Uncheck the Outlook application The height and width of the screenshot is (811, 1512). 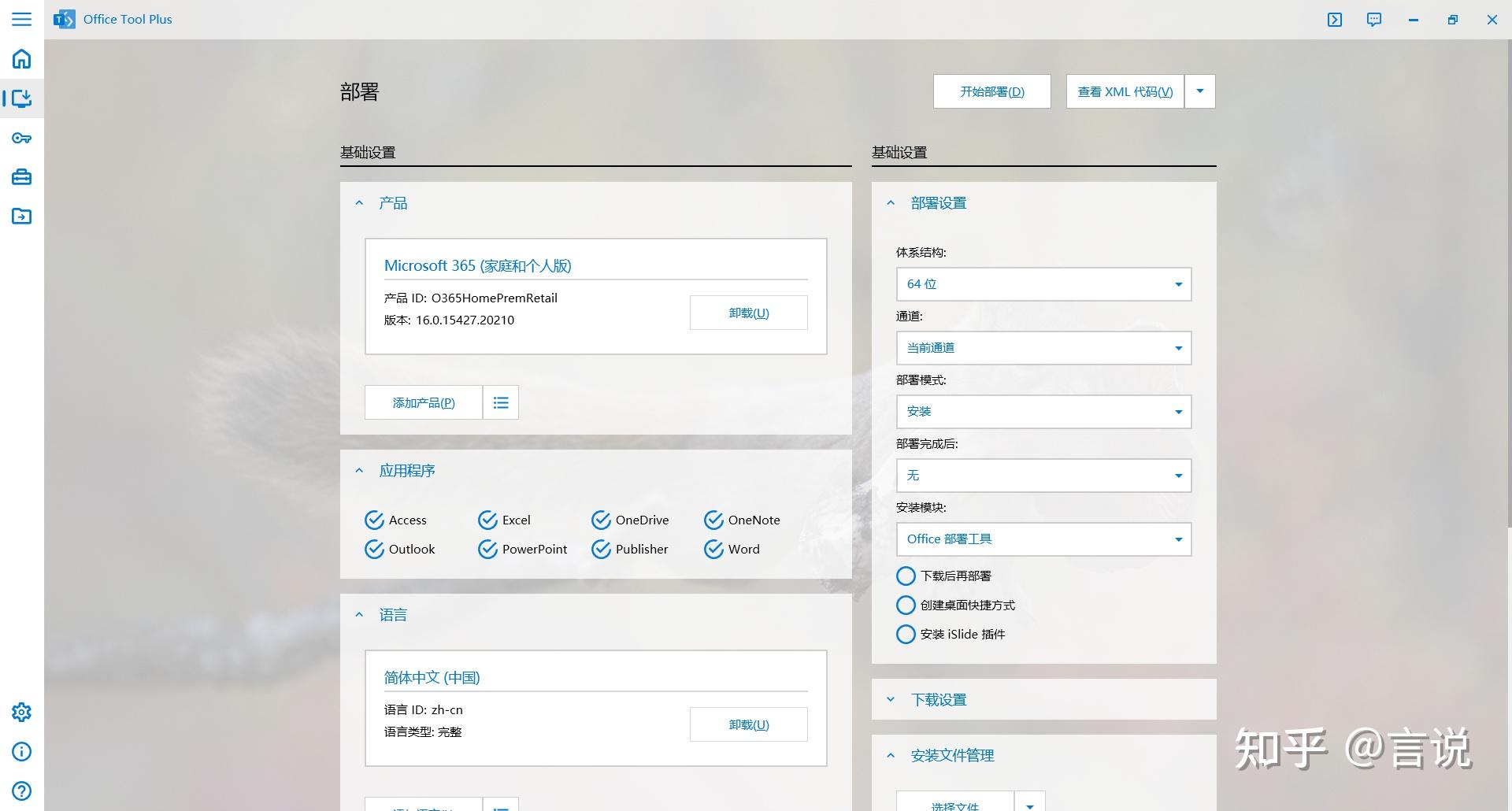pos(399,550)
